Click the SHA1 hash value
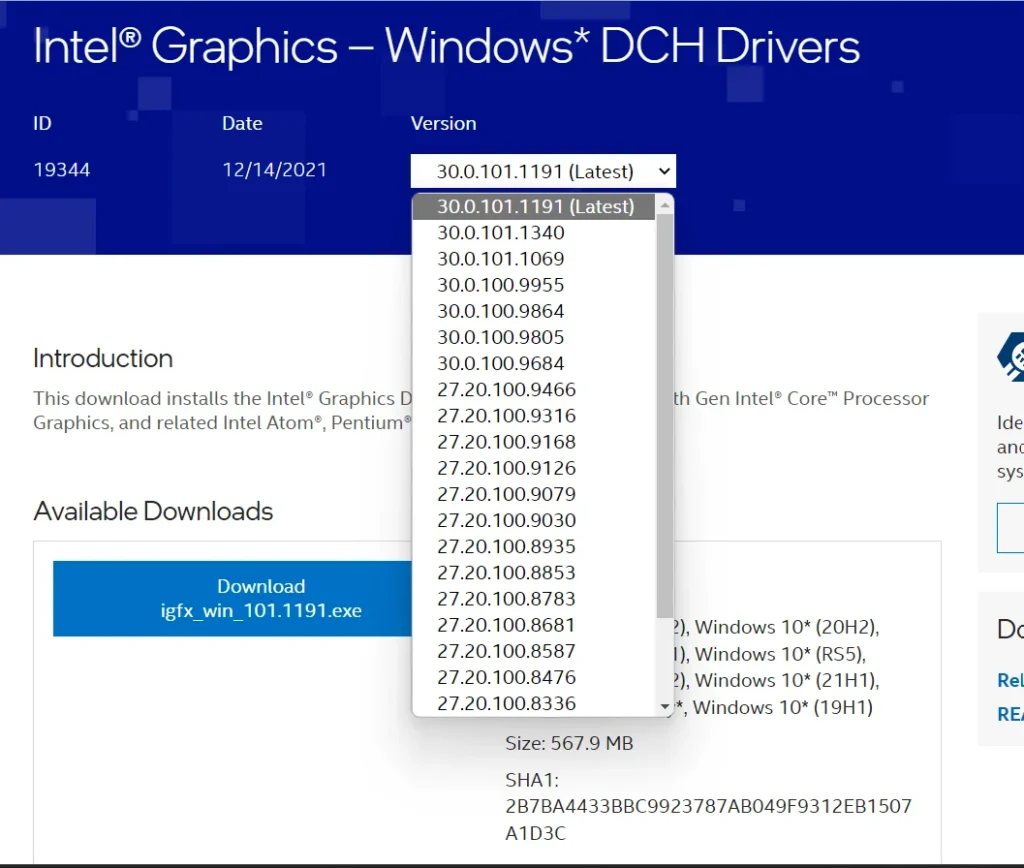 708,820
